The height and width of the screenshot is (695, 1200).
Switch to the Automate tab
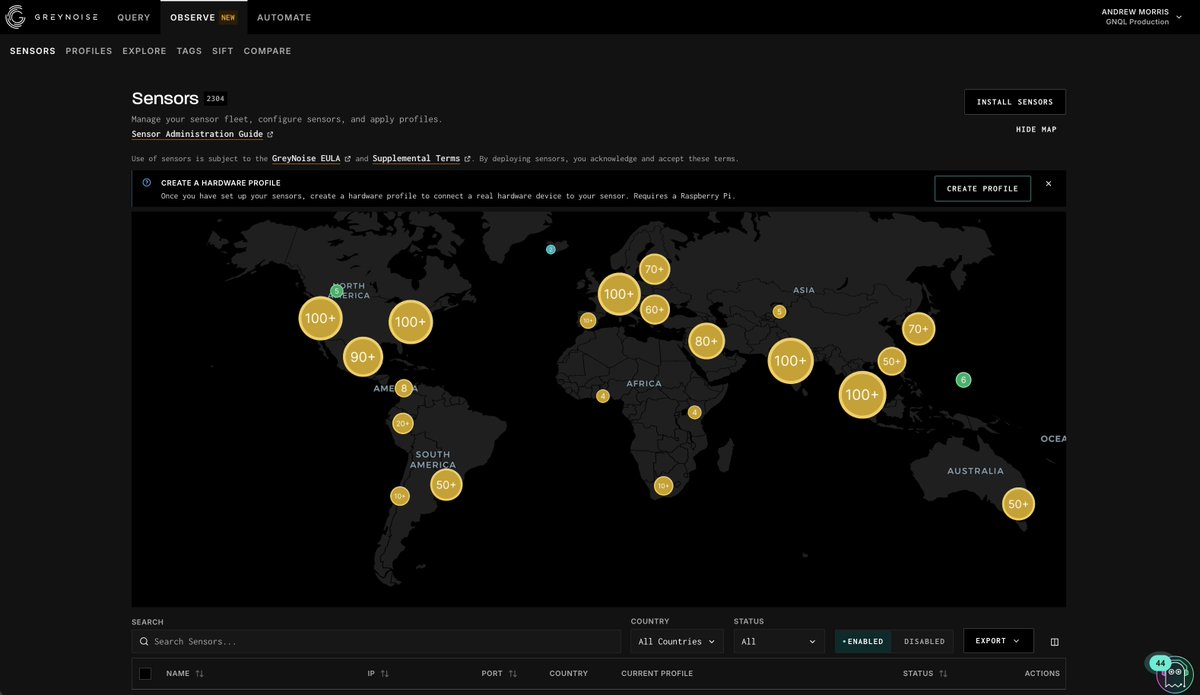[284, 17]
